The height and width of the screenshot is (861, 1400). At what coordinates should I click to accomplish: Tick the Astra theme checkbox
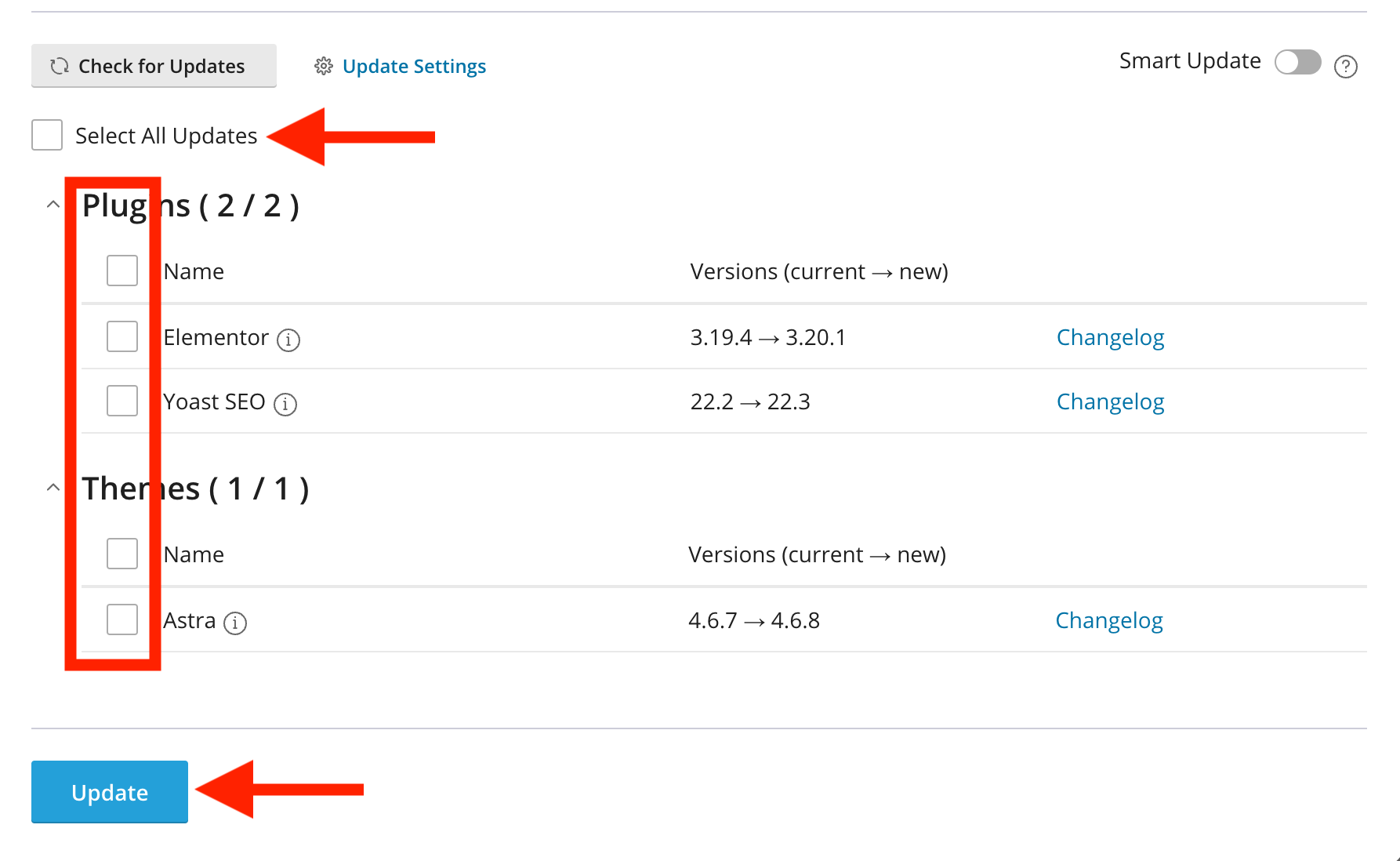click(122, 619)
